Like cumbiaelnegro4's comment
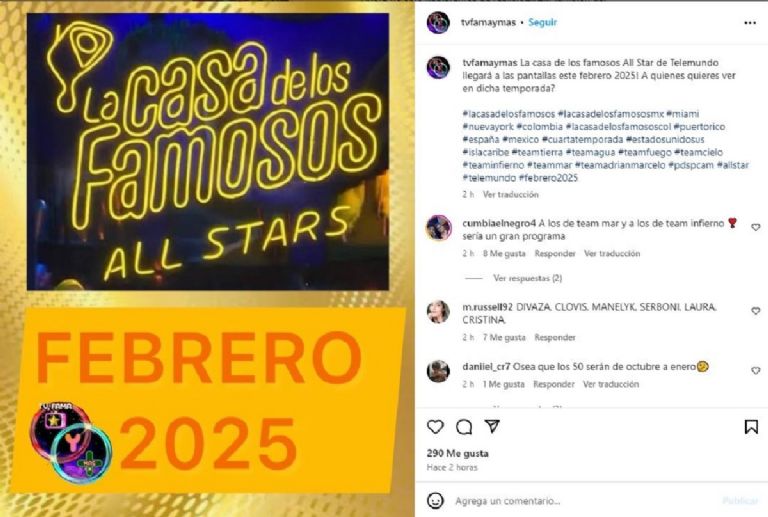Screen dimensions: 768x517 (x=756, y=227)
